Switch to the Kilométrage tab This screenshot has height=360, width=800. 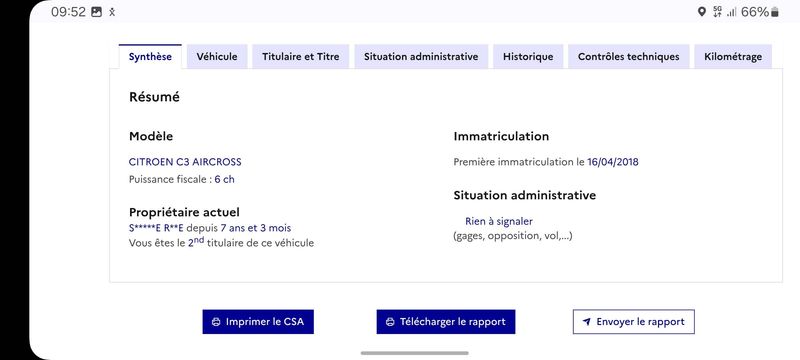[733, 57]
